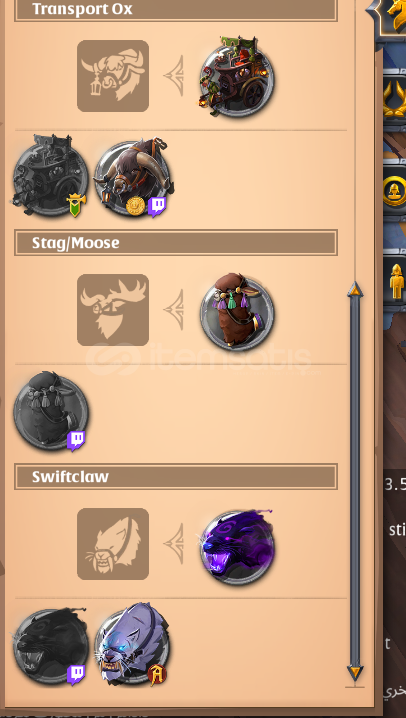Open the golden character figure side tab
This screenshot has width=406, height=718.
pyautogui.click(x=396, y=279)
